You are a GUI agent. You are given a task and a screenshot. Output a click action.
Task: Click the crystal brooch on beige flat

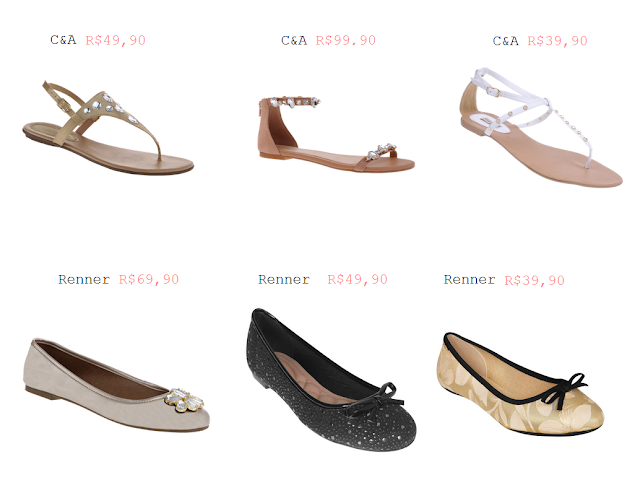(184, 400)
